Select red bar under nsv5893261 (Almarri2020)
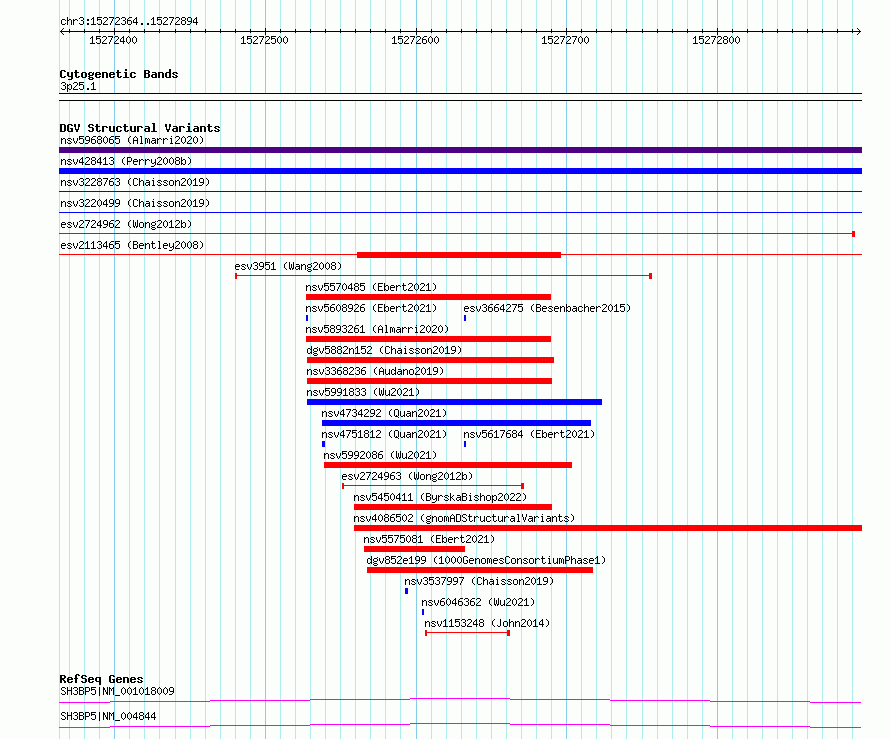Screen dimensions: 890x739 429,339
